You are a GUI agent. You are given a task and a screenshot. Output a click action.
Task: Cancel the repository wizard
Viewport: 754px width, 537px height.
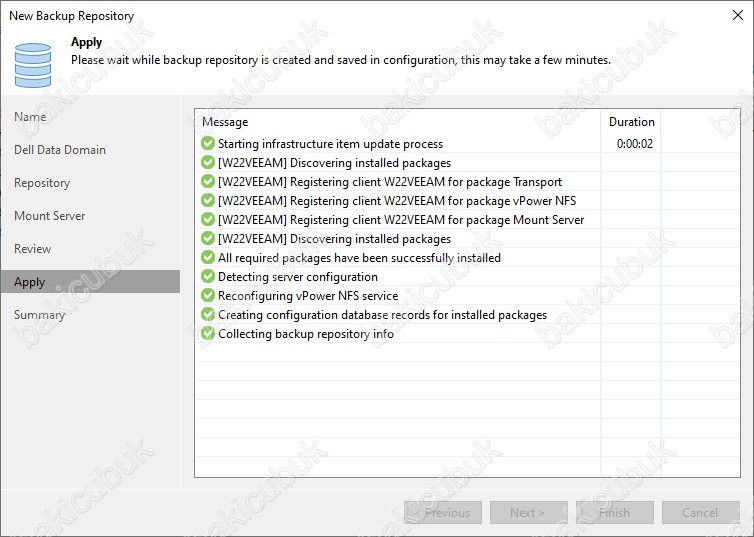(701, 513)
